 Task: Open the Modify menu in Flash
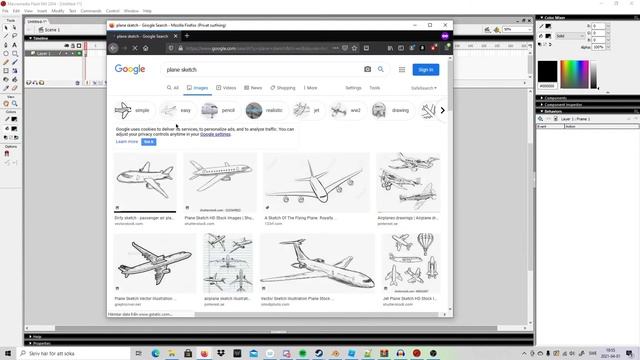tap(58, 11)
